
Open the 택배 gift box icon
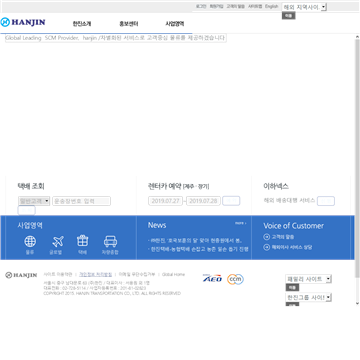coord(82,241)
